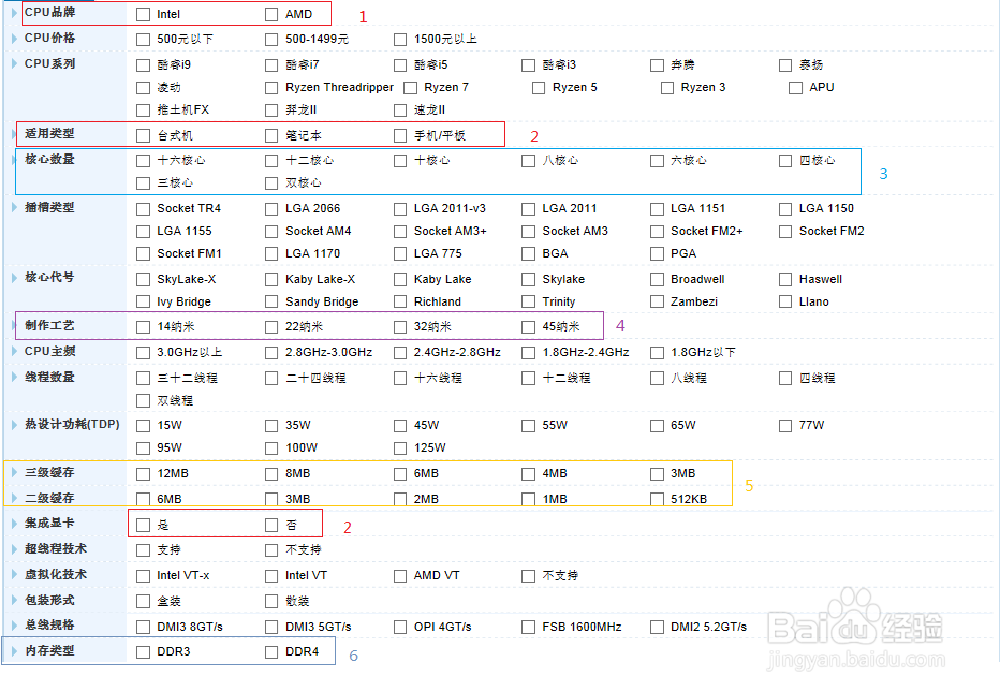Tick the Ryzen 7 checkbox
The image size is (1000, 694).
tap(410, 87)
